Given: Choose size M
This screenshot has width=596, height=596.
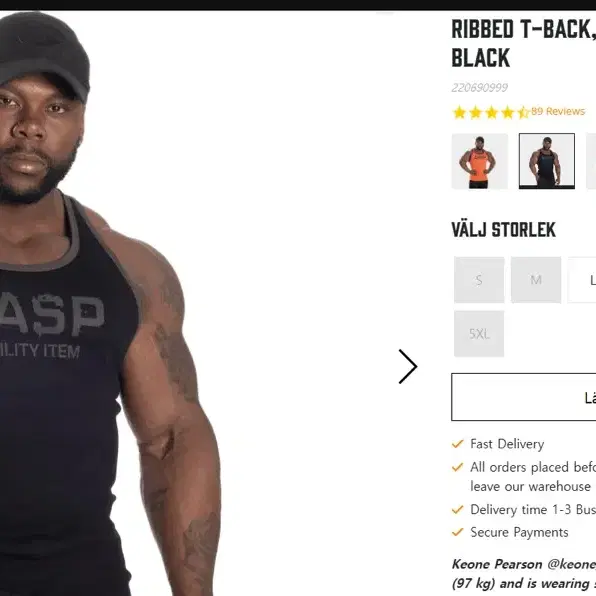Looking at the screenshot, I should click(536, 280).
